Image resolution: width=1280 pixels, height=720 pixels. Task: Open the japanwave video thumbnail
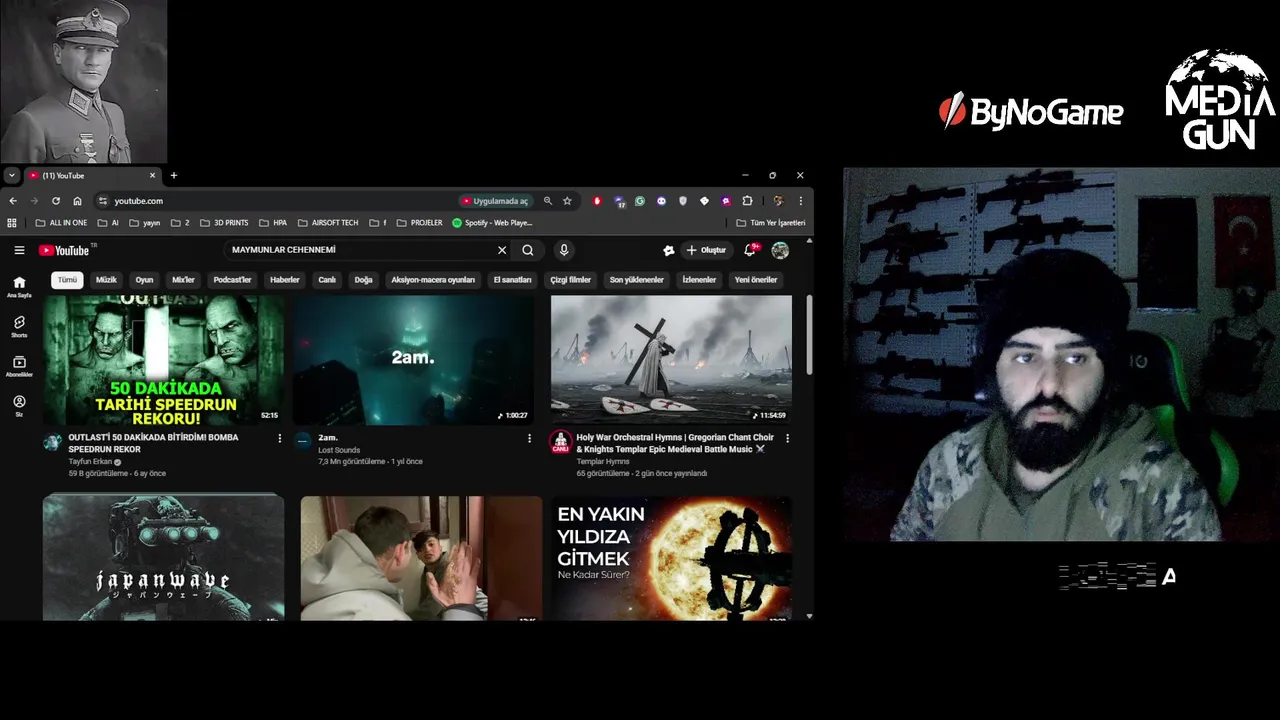(x=163, y=557)
